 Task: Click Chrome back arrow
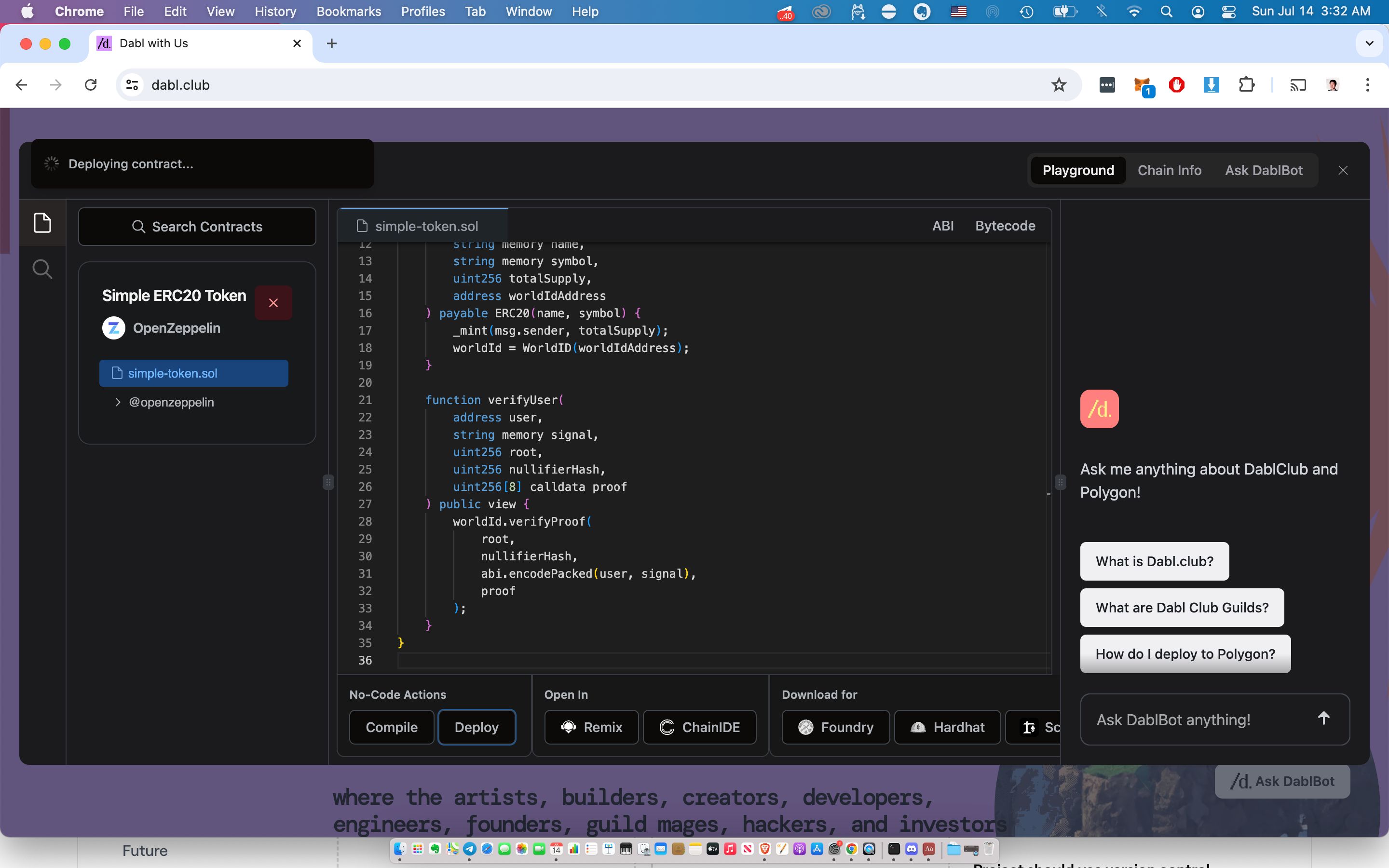pyautogui.click(x=21, y=85)
